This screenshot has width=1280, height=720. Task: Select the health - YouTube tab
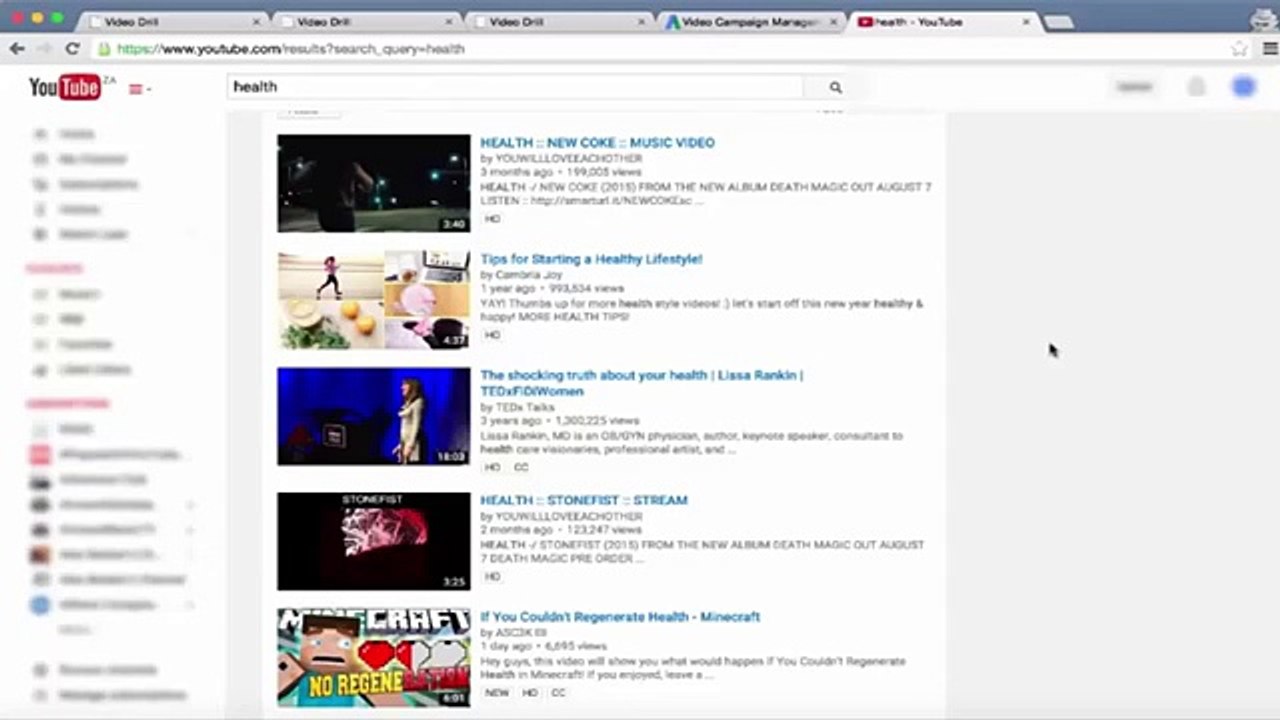[x=943, y=22]
